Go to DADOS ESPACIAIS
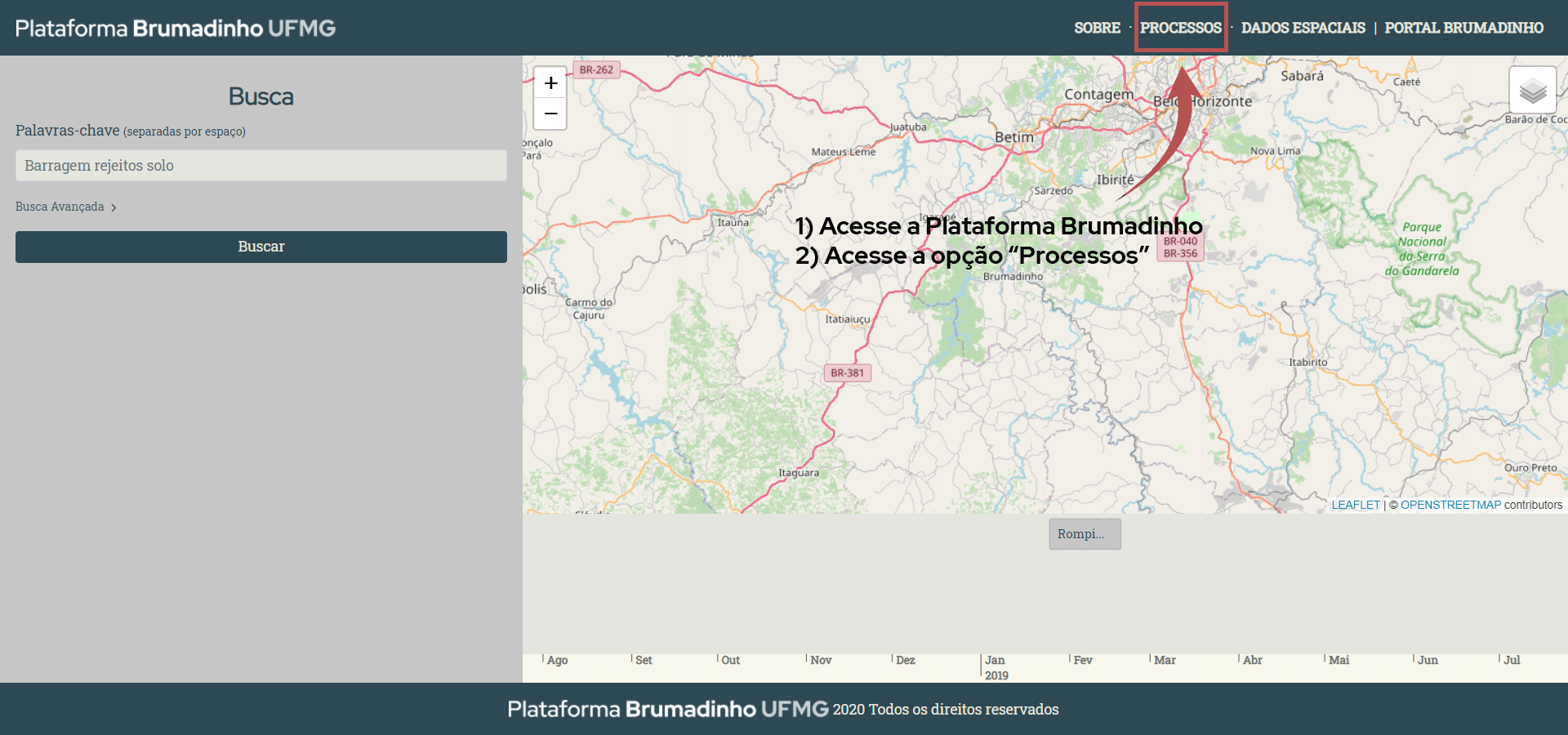Viewport: 1568px width, 735px height. (x=1303, y=28)
